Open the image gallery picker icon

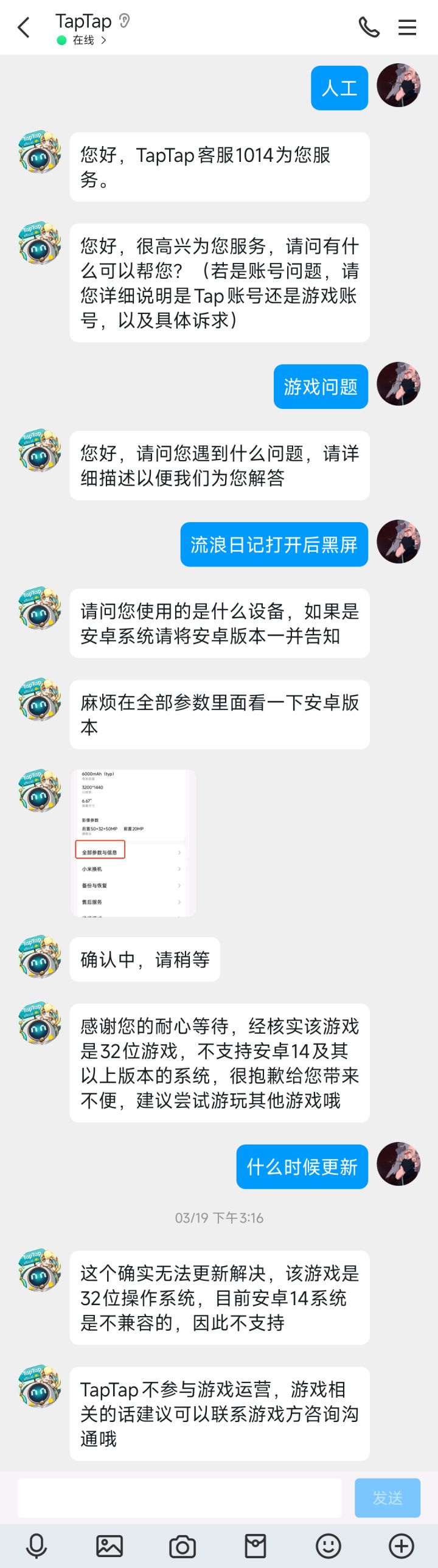(x=109, y=1546)
